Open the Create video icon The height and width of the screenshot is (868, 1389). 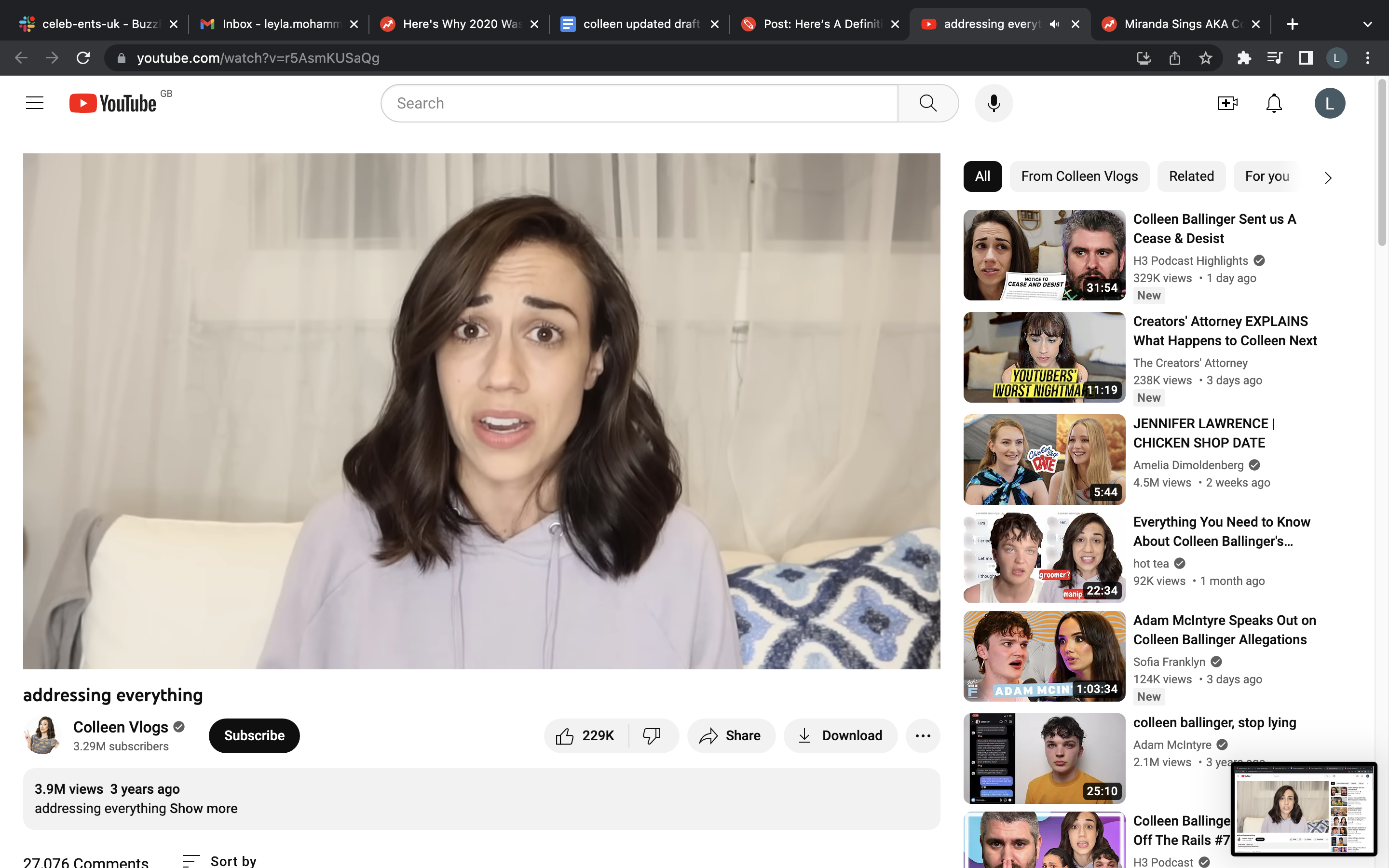tap(1227, 103)
